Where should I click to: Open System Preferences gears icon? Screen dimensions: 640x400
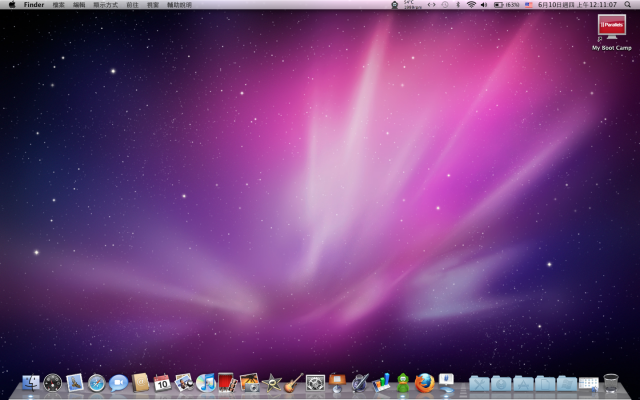point(316,383)
